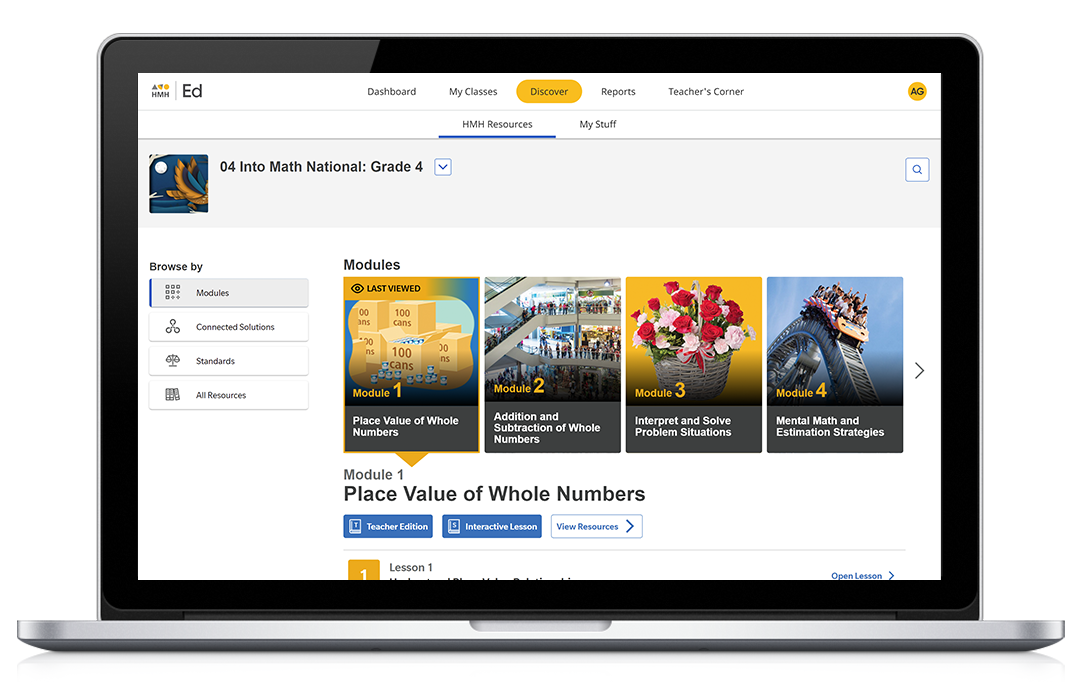
Task: Click the Into Math Grade 4 cover image
Action: [x=178, y=183]
